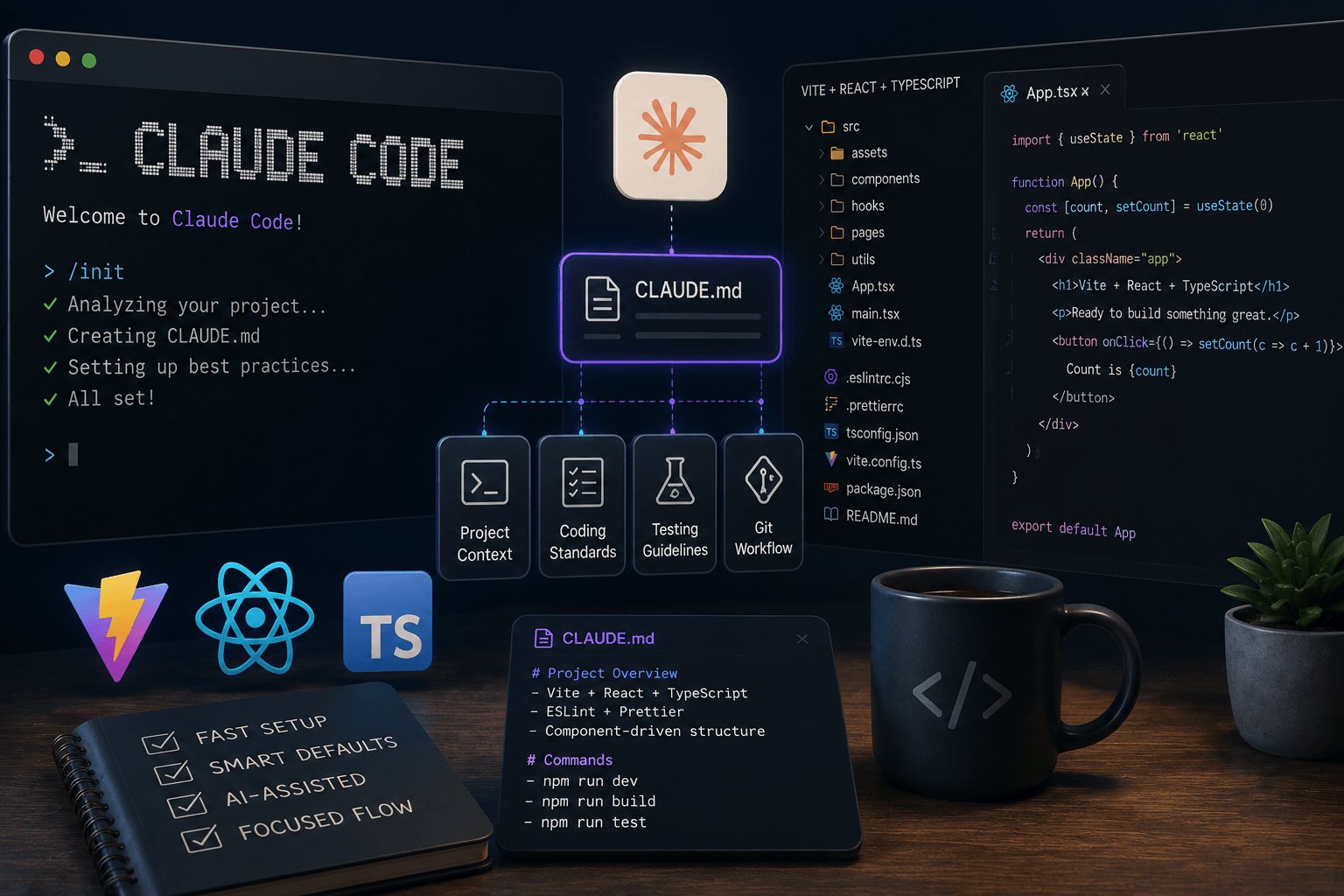Click 'export default App' code line
Screen dimensions: 1344x896
point(1074,528)
